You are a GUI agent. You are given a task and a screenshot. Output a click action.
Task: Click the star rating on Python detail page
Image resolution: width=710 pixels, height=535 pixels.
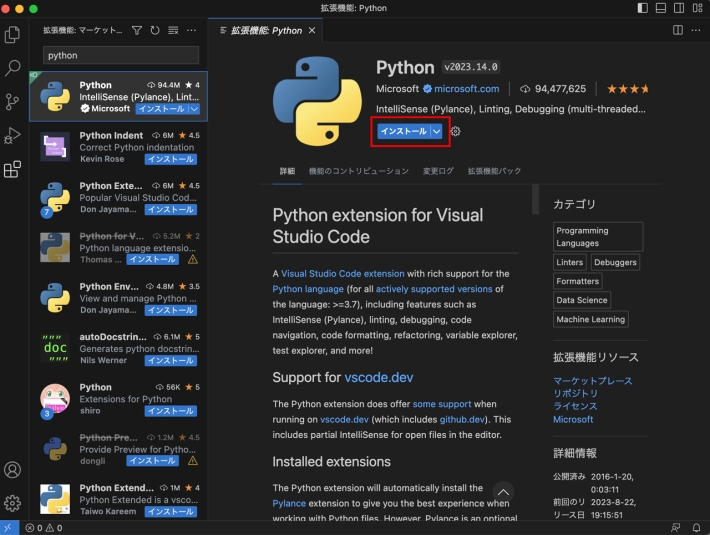point(628,89)
